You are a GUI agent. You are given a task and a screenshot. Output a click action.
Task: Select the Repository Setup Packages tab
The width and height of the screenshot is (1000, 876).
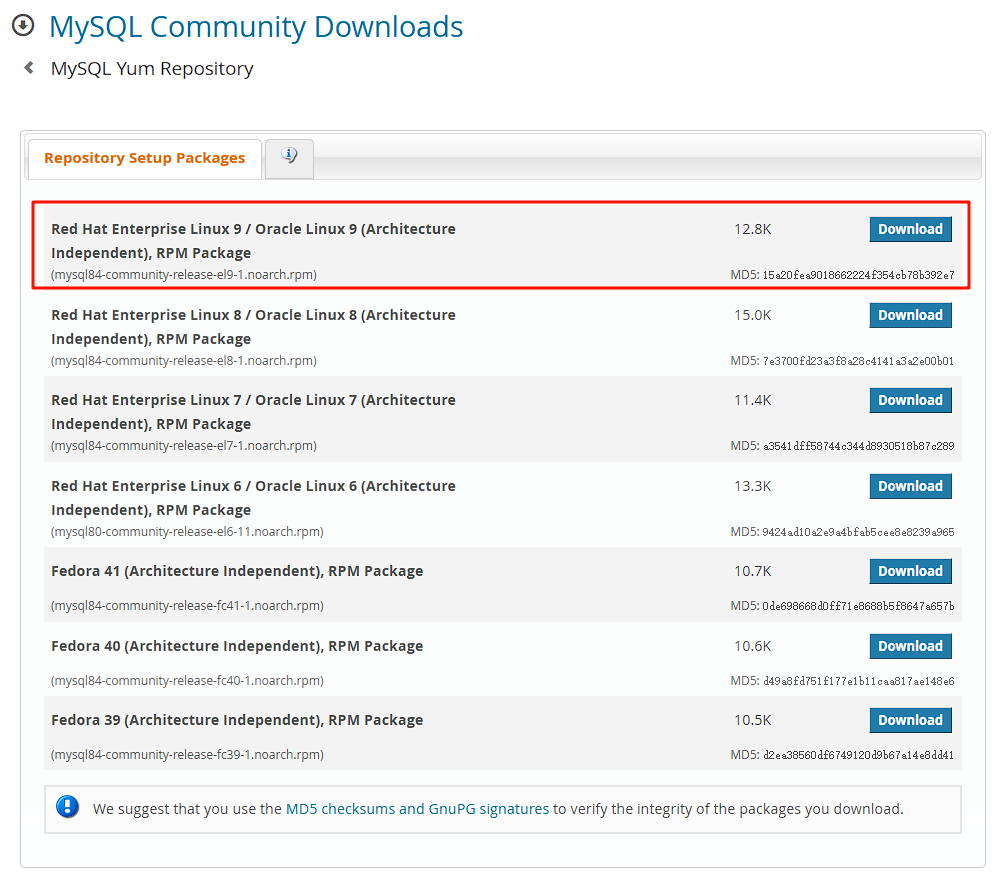click(143, 158)
